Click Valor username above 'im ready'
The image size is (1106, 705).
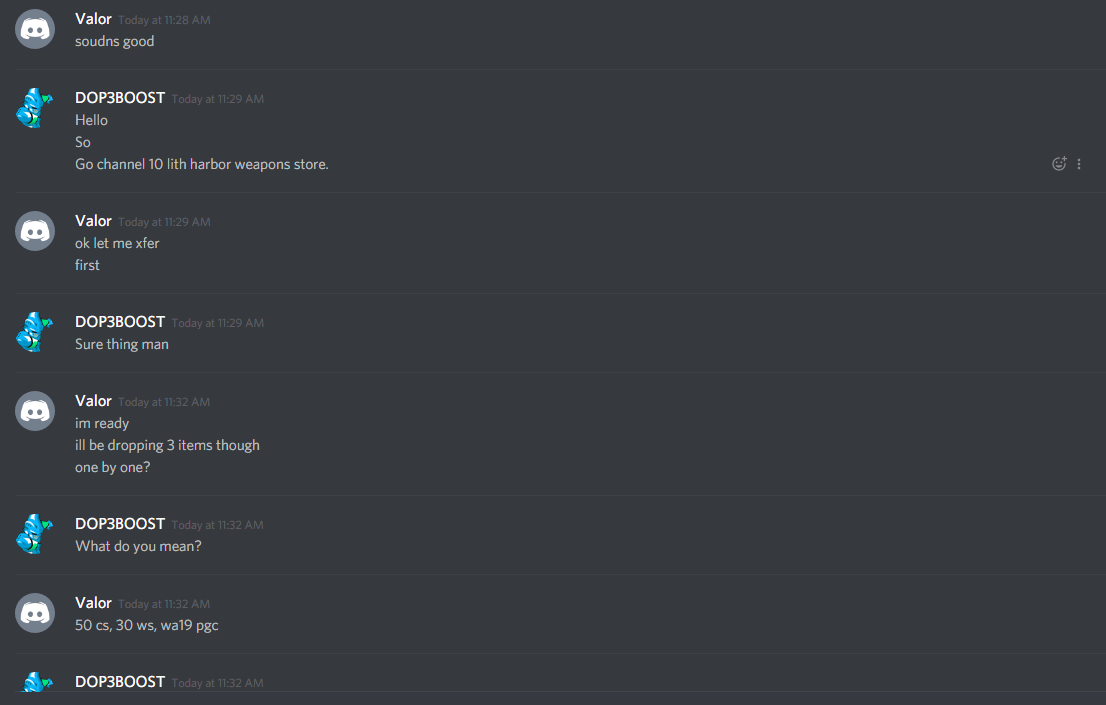(x=93, y=401)
